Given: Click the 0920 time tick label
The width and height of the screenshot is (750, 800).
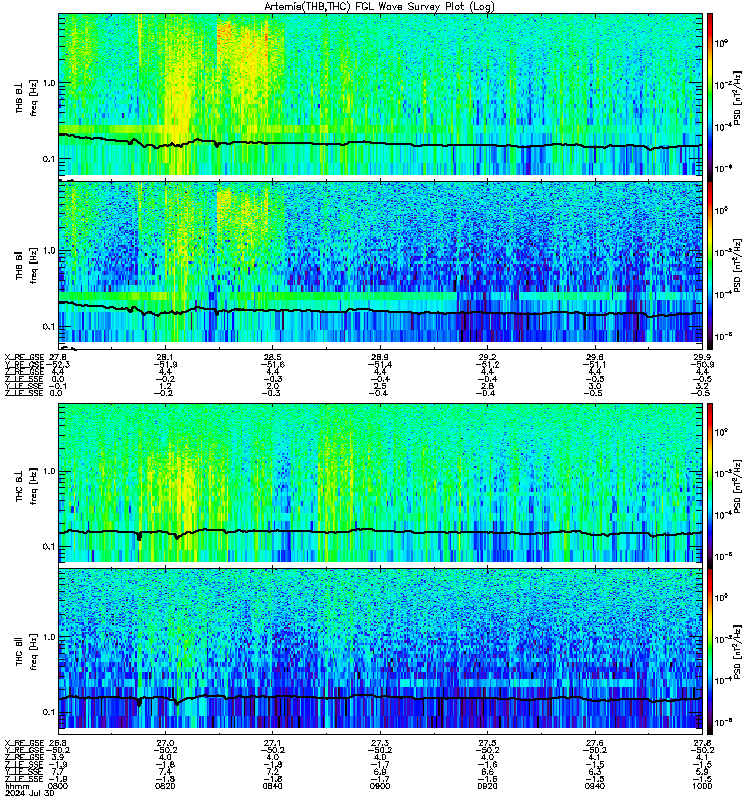Looking at the screenshot, I should coord(487,786).
